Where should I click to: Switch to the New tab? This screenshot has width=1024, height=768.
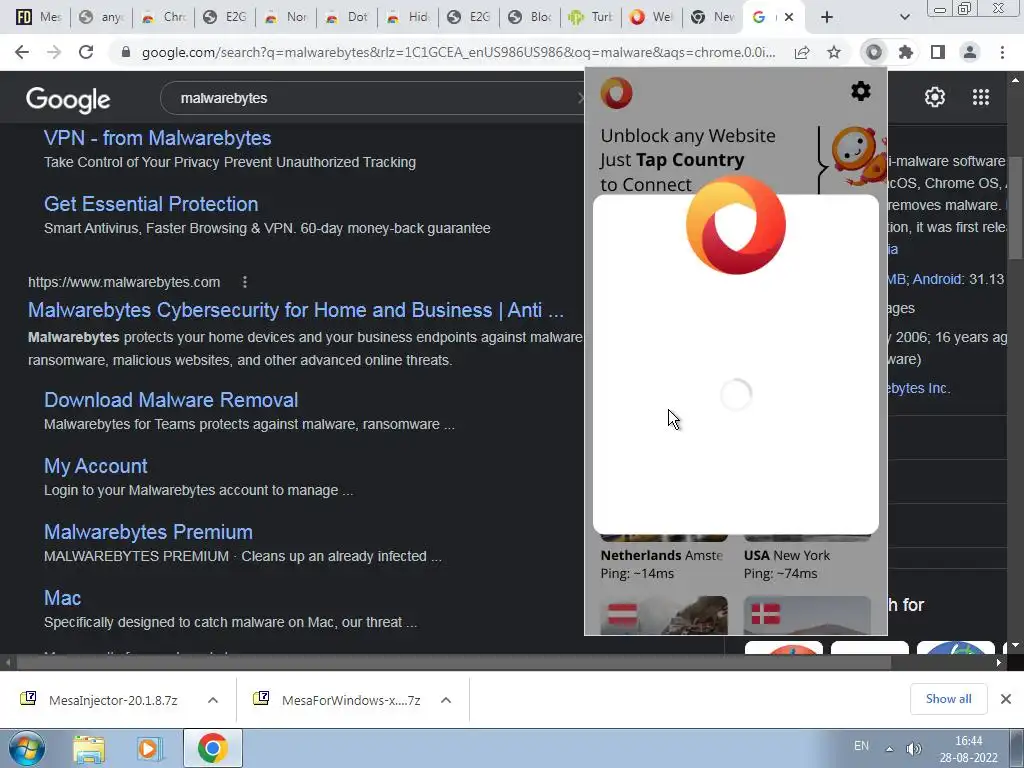[713, 17]
